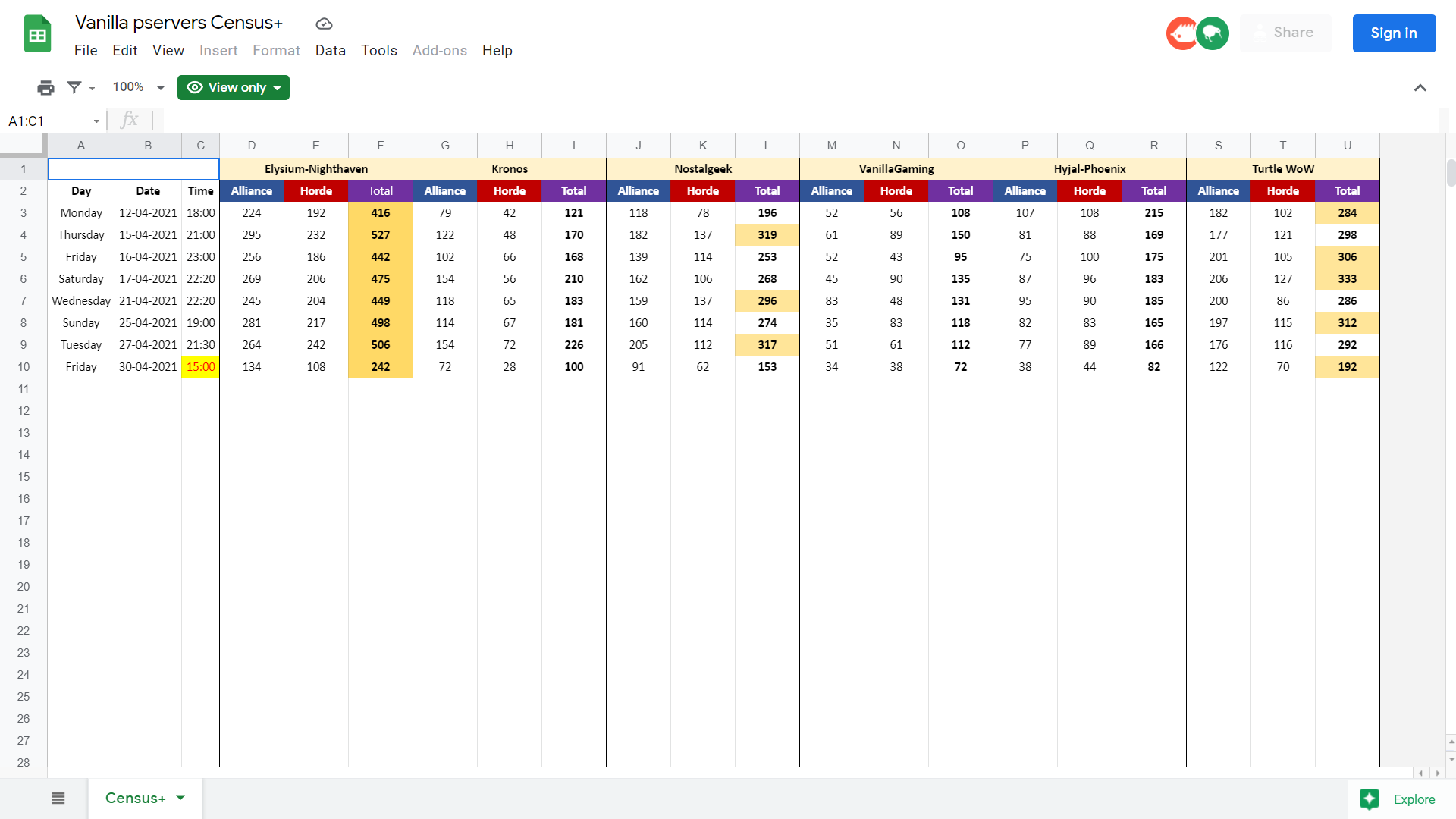Screen dimensions: 1456x819
Task: Click the cloud document status icon
Action: tap(324, 24)
